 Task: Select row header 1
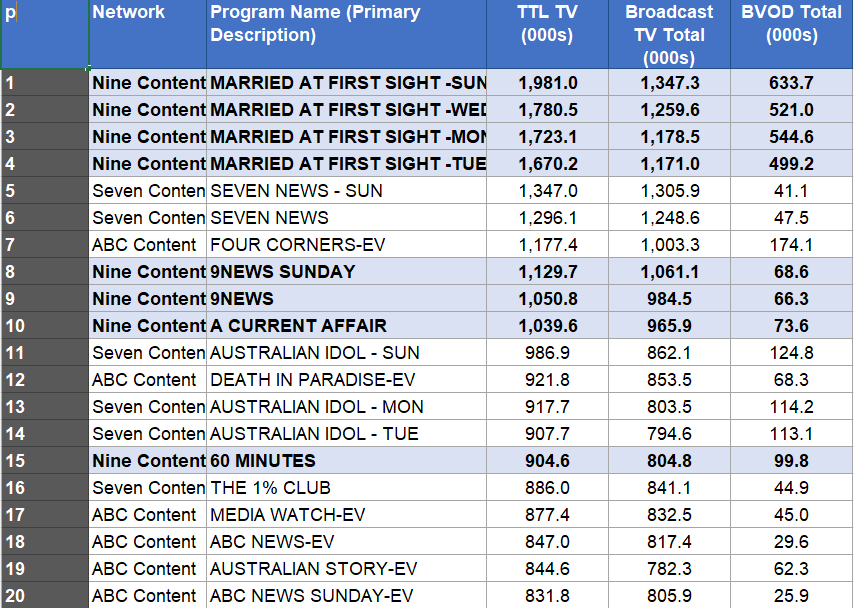44,83
